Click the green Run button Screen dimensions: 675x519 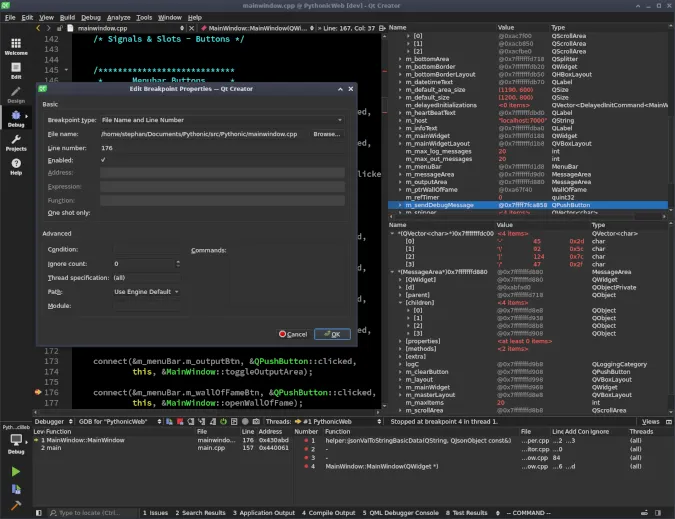click(16, 471)
